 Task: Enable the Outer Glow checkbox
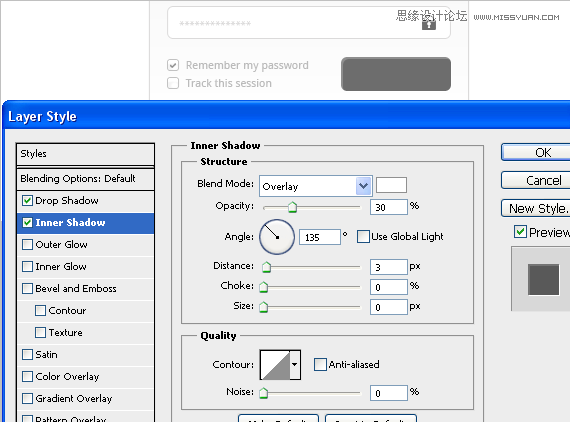(x=27, y=245)
